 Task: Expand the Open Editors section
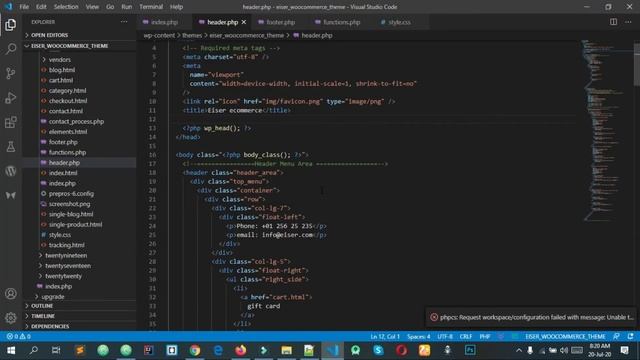80,35
